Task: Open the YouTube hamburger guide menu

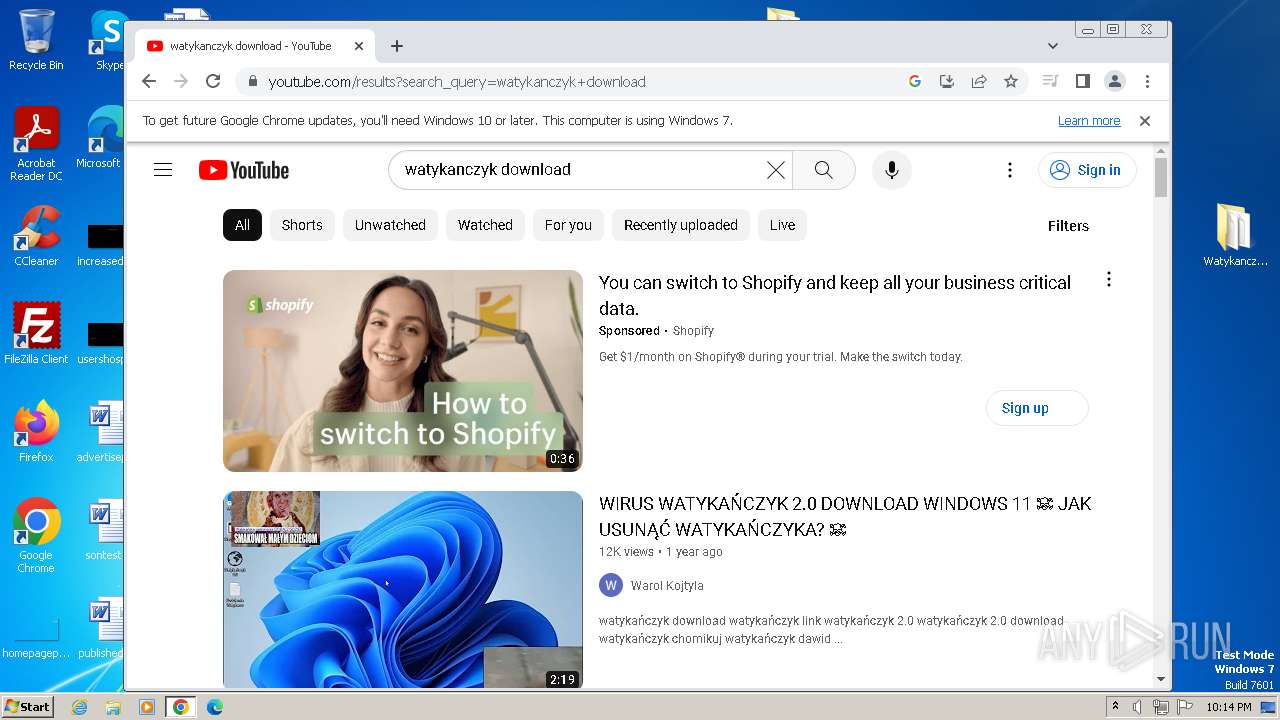Action: (x=163, y=170)
